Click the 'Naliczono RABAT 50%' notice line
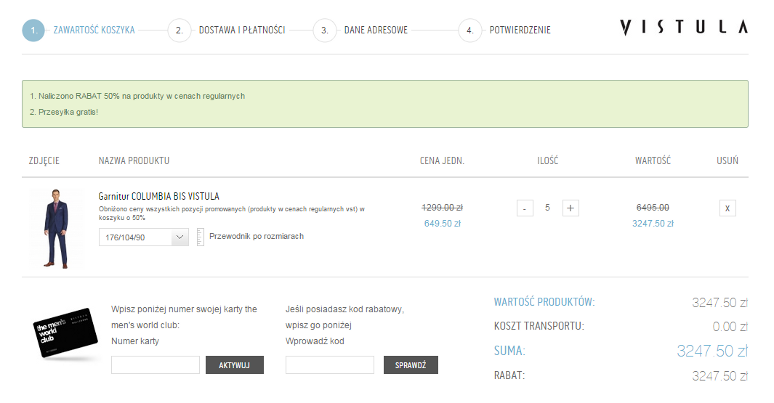 (x=137, y=96)
